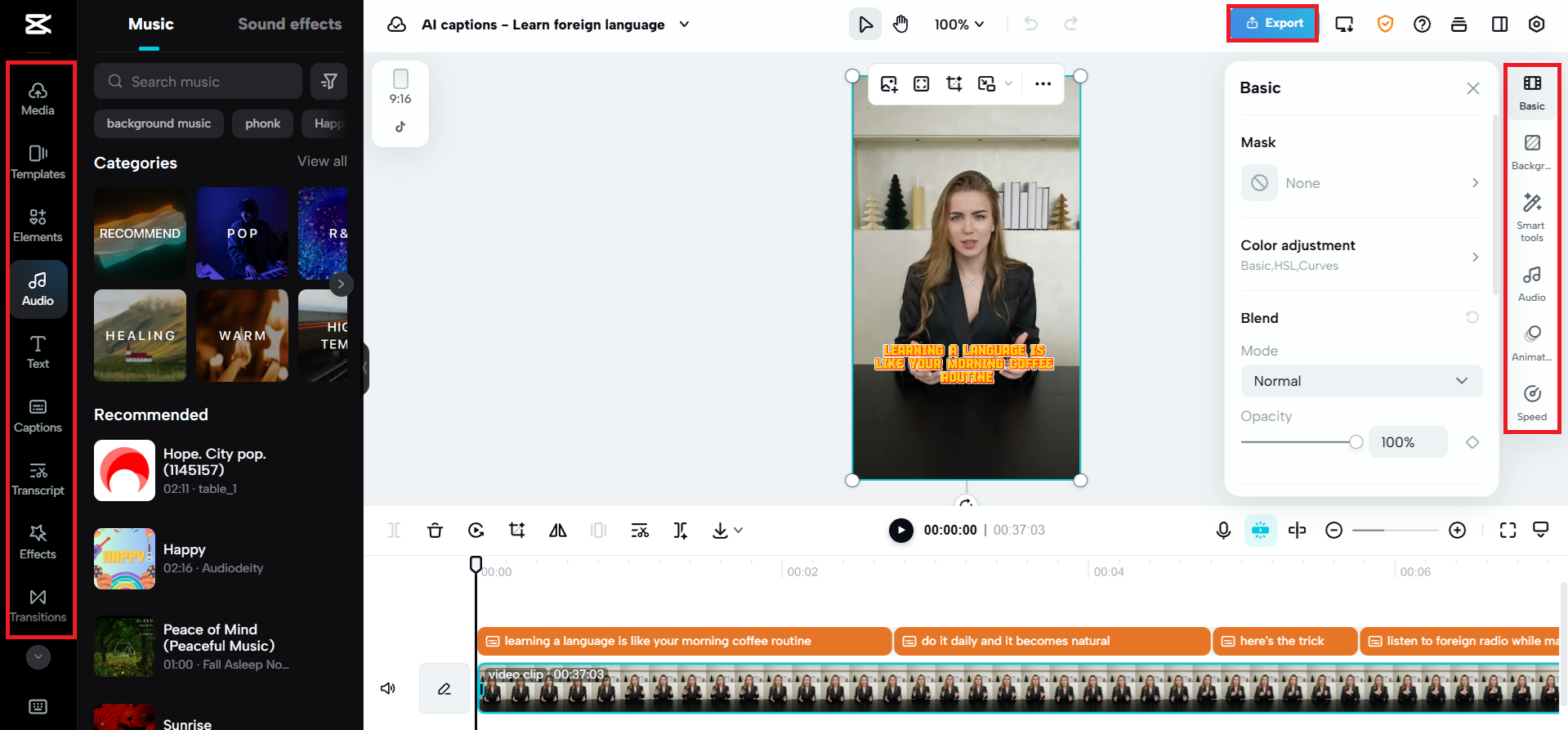Click View all categories link
The image size is (1568, 730).
(x=322, y=161)
